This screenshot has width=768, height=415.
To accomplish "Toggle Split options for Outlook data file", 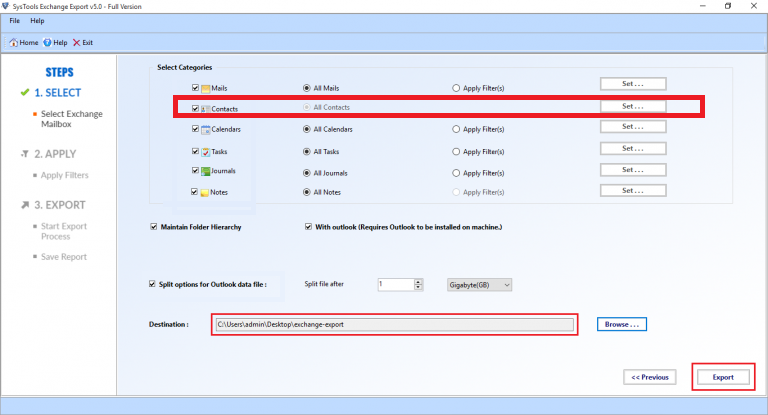I will pos(152,284).
